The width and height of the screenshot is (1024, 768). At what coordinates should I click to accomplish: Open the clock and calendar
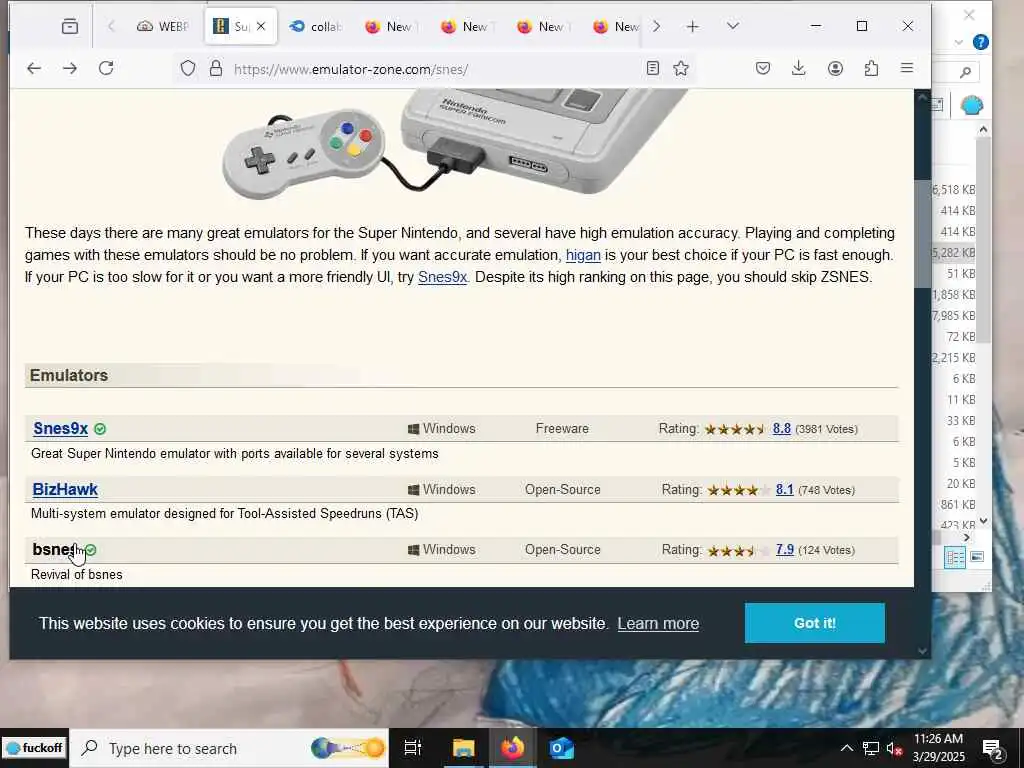[938, 748]
